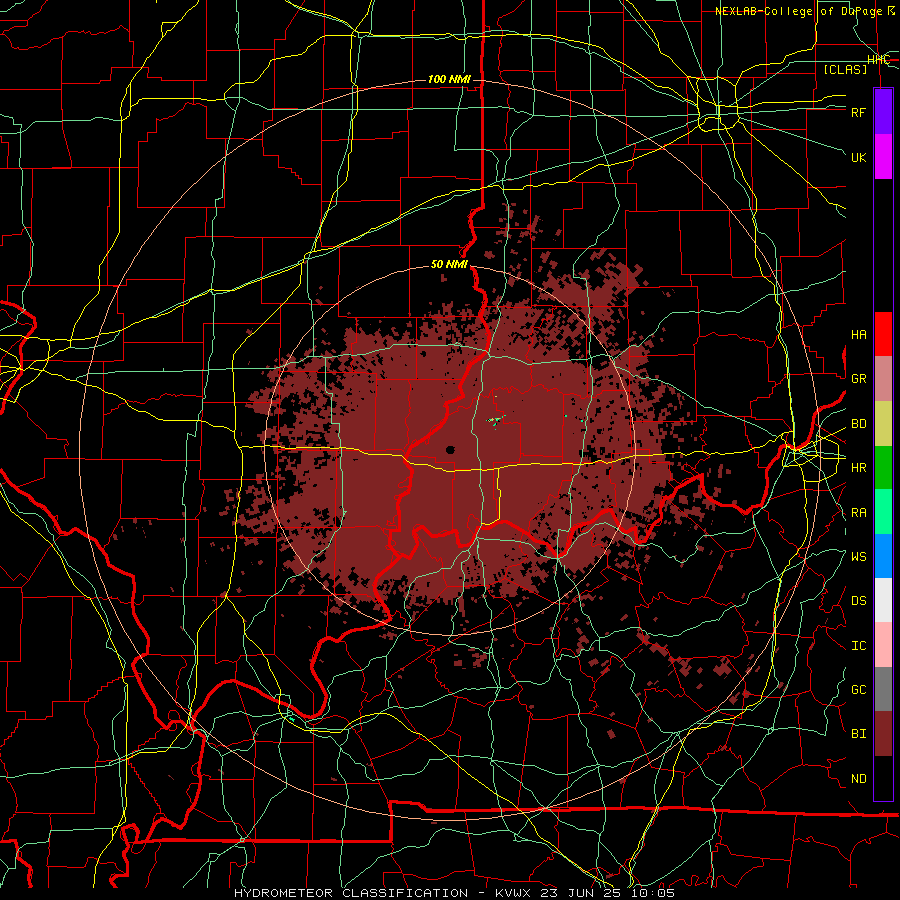Click the BD legend label text
Viewport: 900px width, 900px height.
[858, 424]
